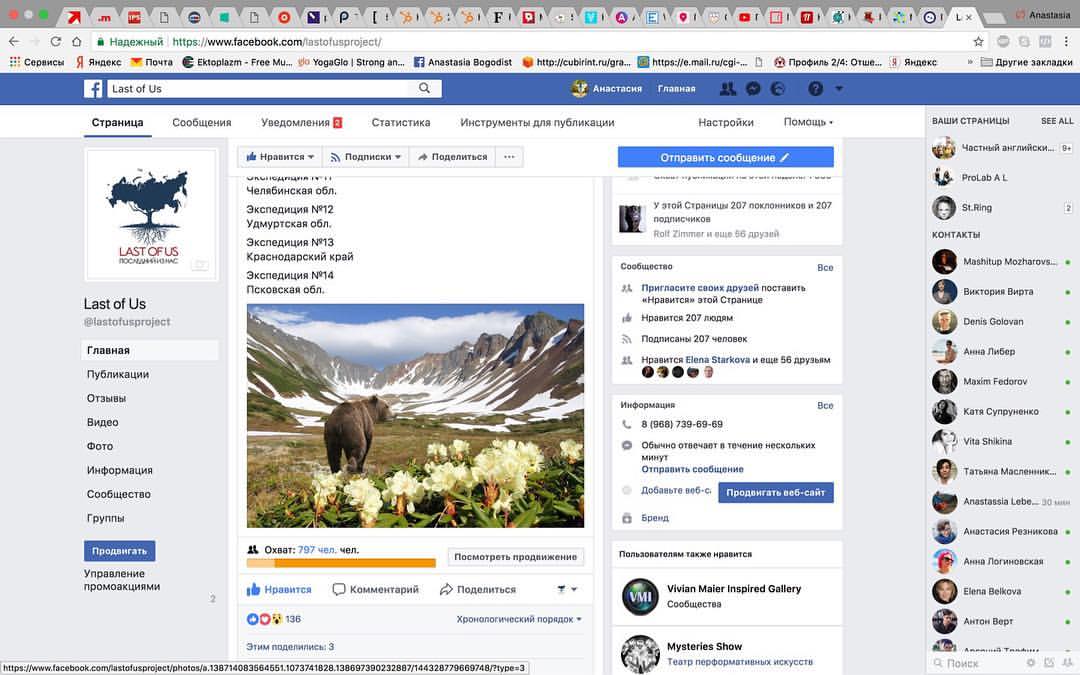The height and width of the screenshot is (675, 1080).
Task: Open the Нравится dropdown on the page header
Action: pyautogui.click(x=280, y=157)
